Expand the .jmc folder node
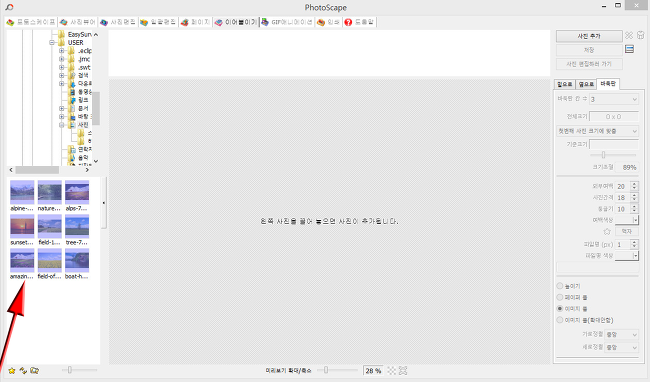The image size is (650, 382). pyautogui.click(x=62, y=59)
